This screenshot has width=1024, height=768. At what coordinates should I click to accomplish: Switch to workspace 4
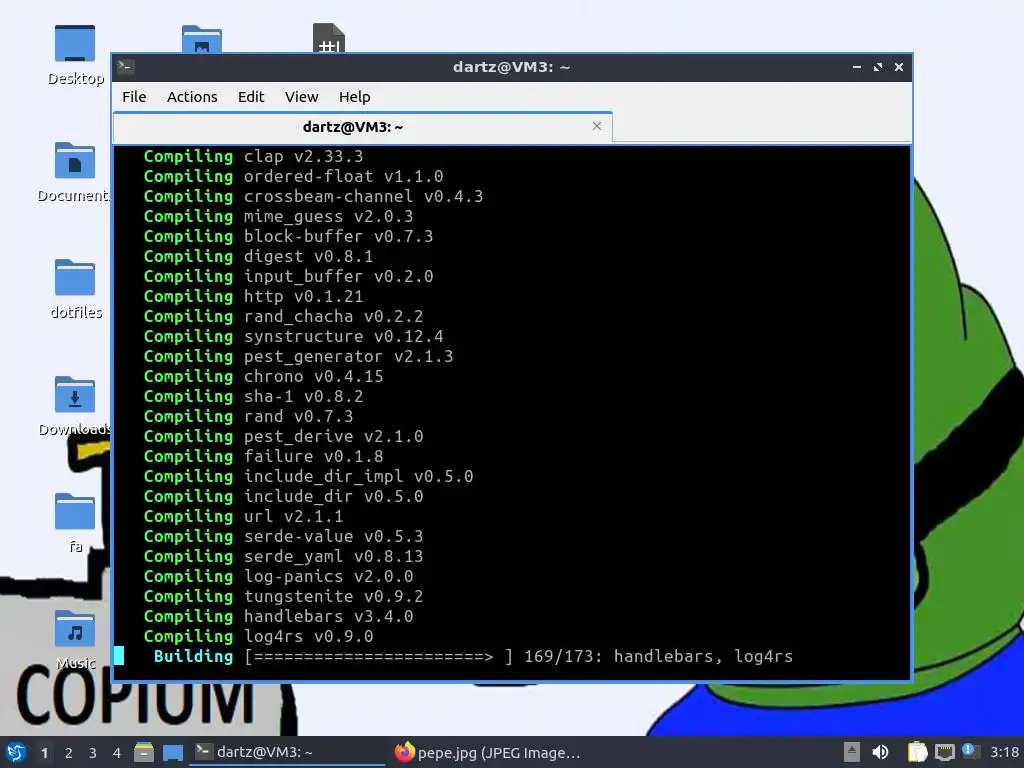[117, 753]
